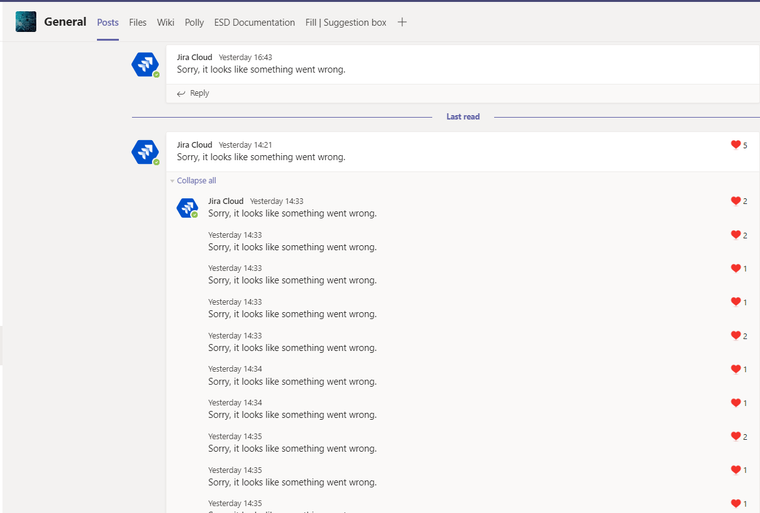Click heart reaction with 5 on 14:21 post

(x=739, y=145)
